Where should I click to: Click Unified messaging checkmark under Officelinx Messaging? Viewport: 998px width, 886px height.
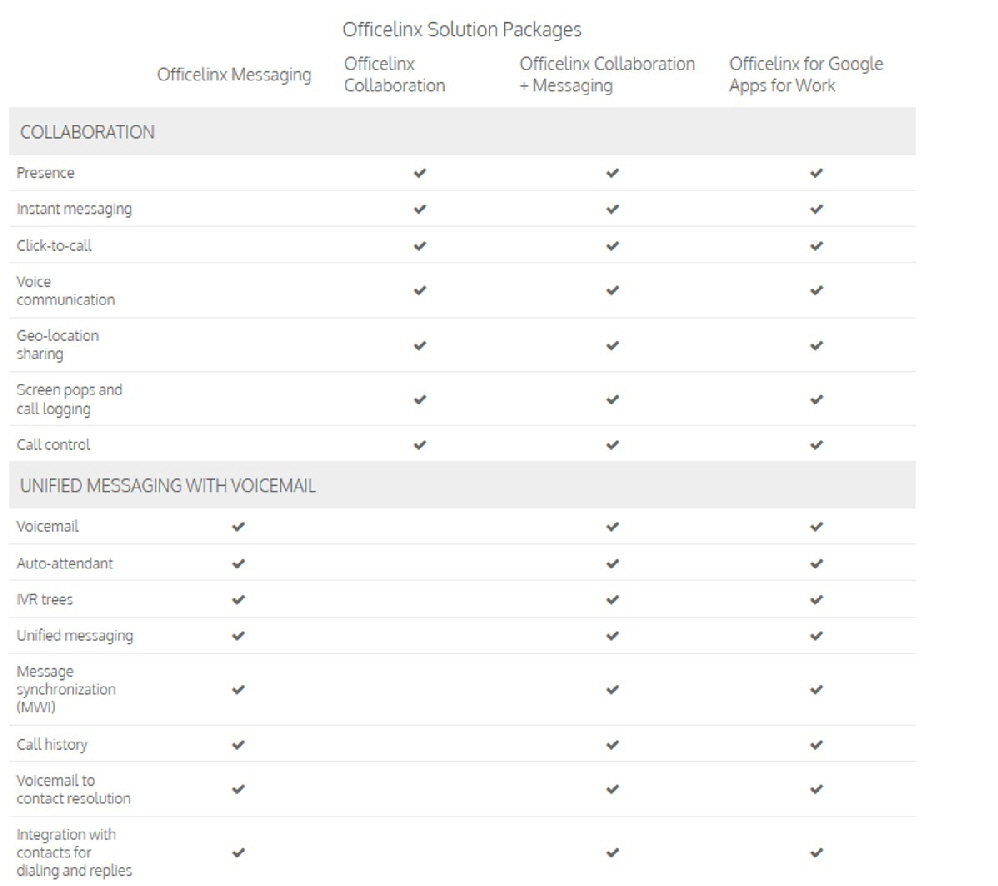pos(238,636)
